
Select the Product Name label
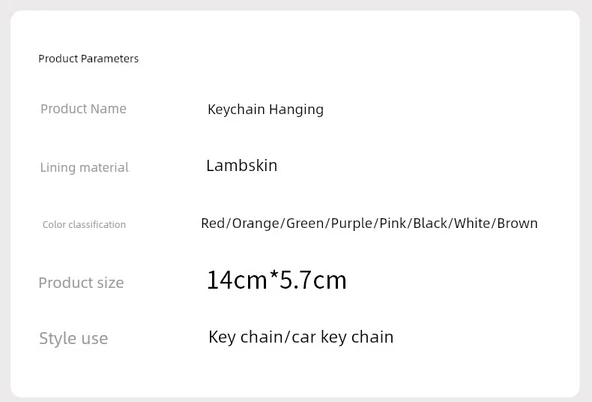(x=83, y=109)
